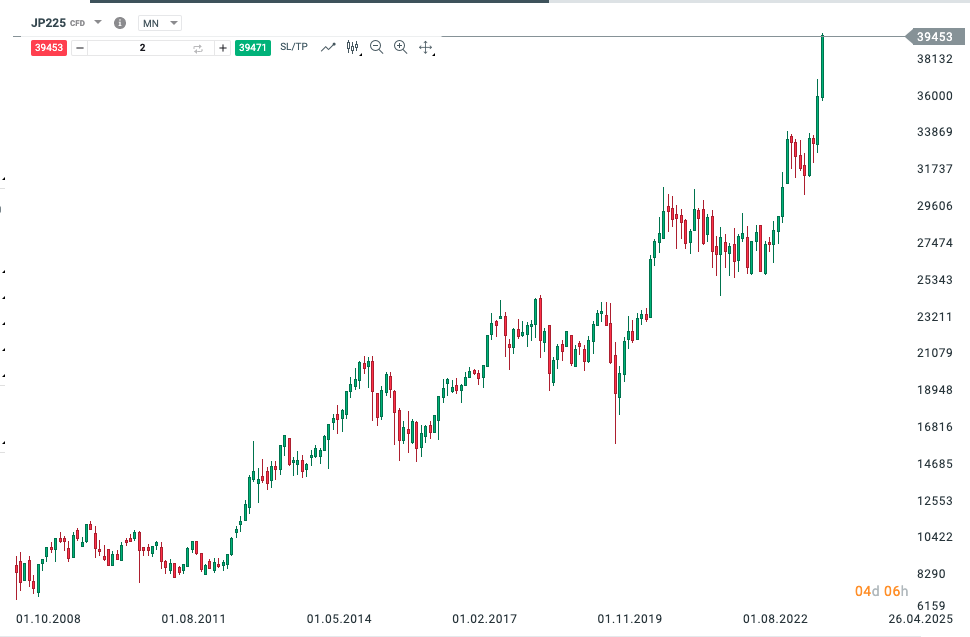Open the MN timeframe dropdown
Viewport: 970px width, 637px height.
[x=160, y=22]
